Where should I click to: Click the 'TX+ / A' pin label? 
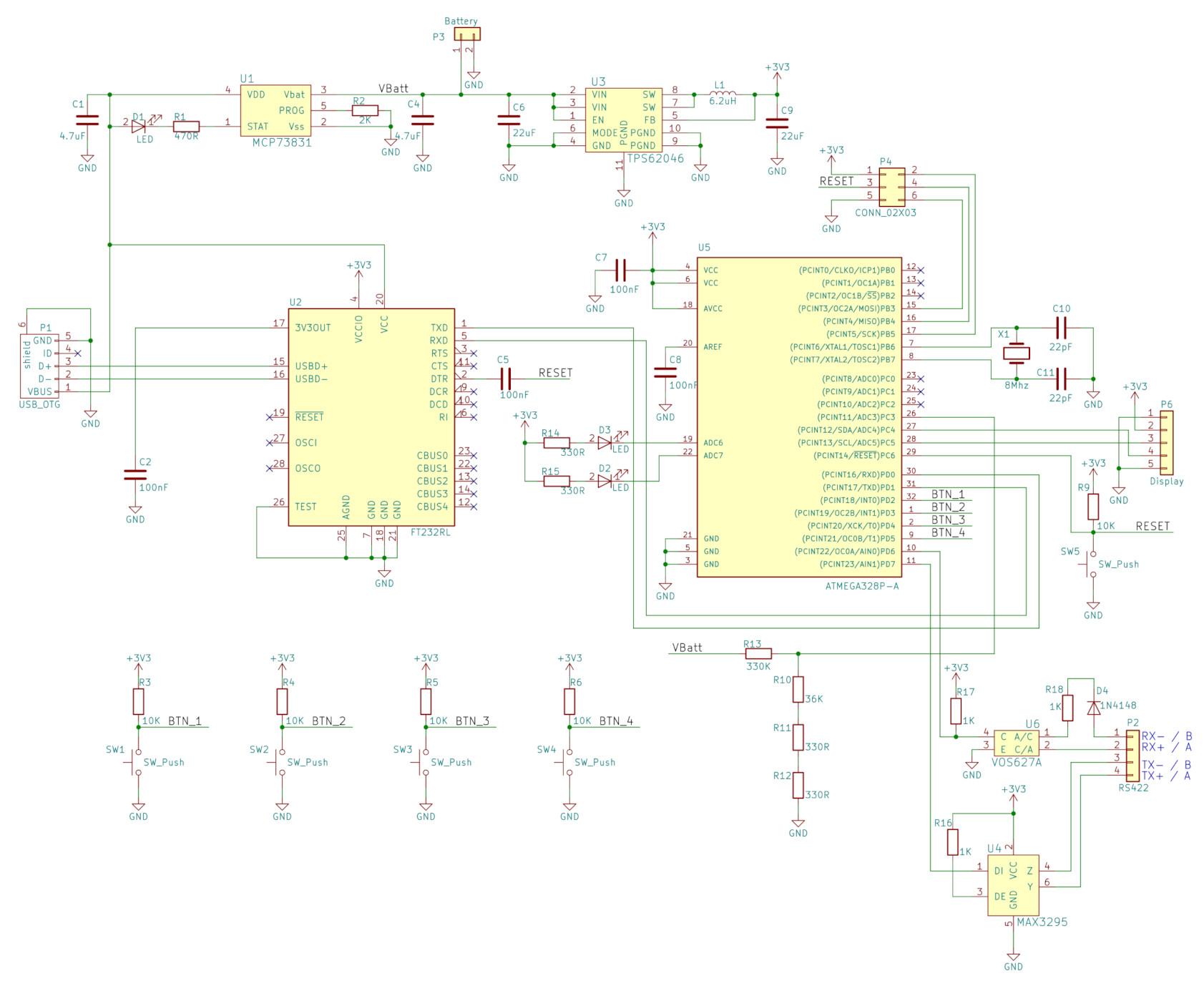pos(1167,776)
